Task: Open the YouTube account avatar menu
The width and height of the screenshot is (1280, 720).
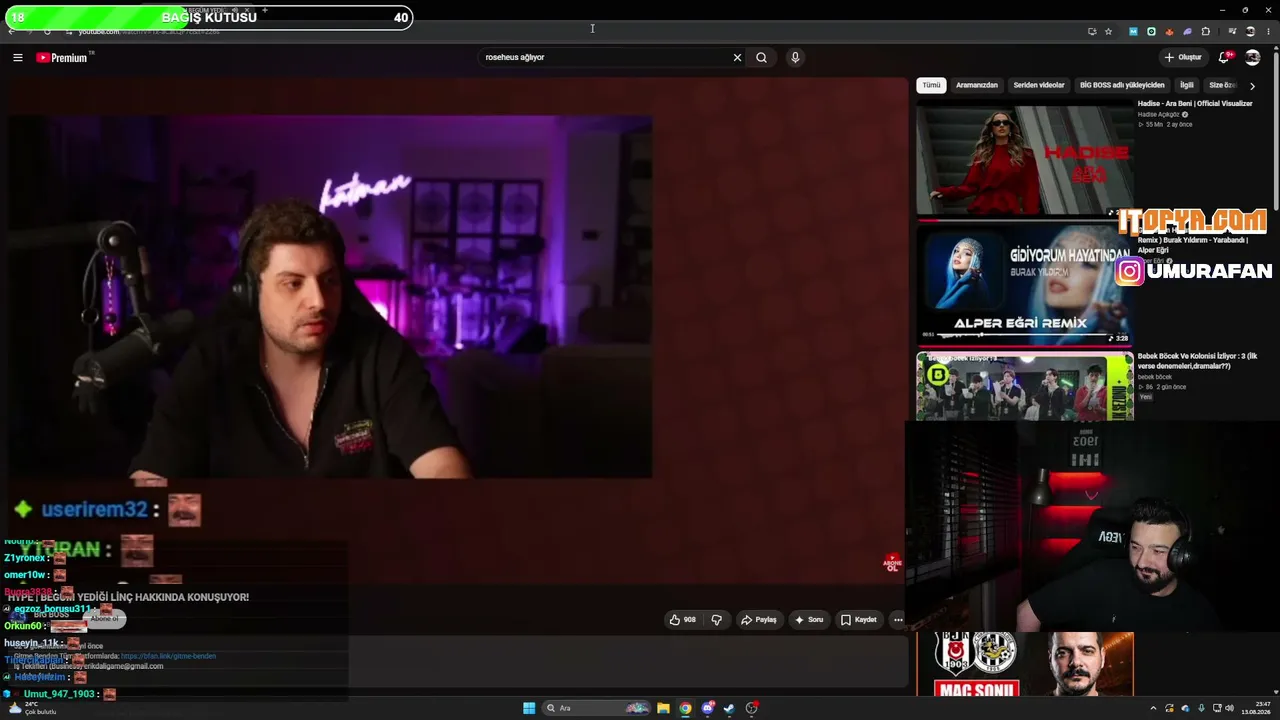Action: [1252, 58]
